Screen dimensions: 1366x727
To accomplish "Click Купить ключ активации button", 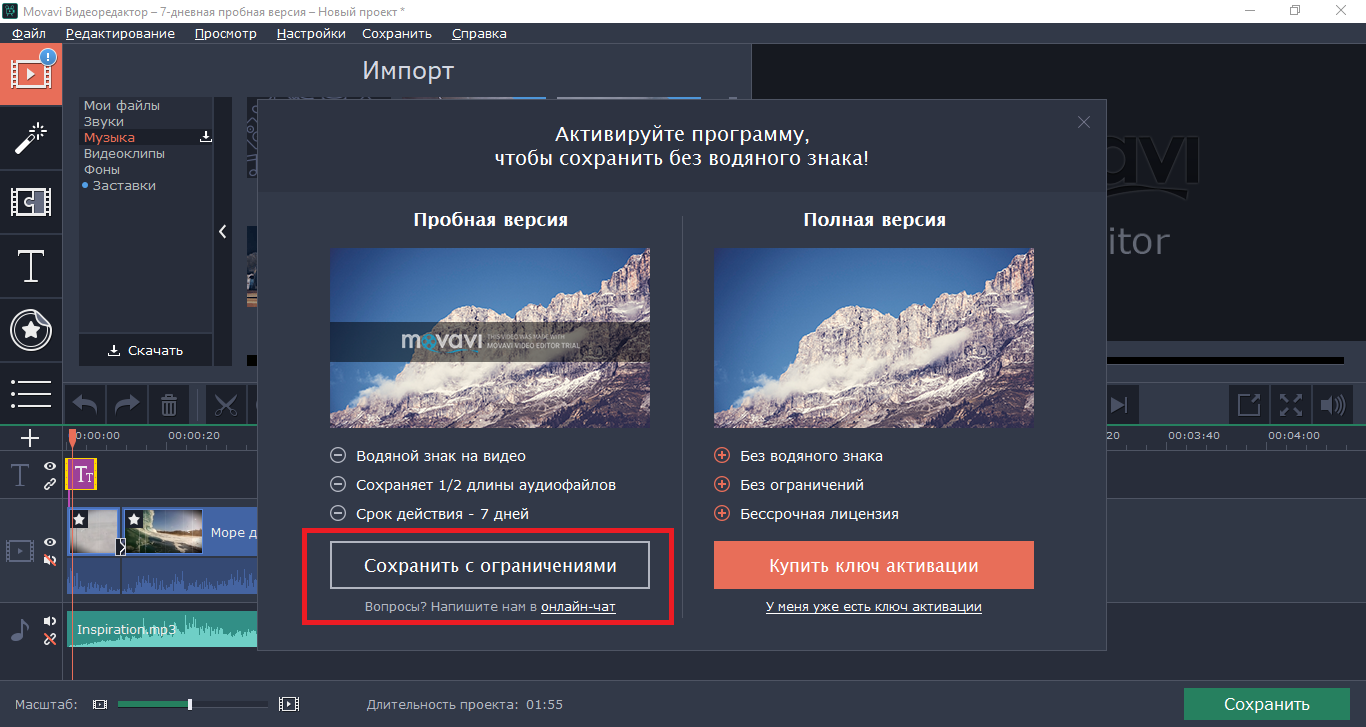I will pyautogui.click(x=874, y=565).
